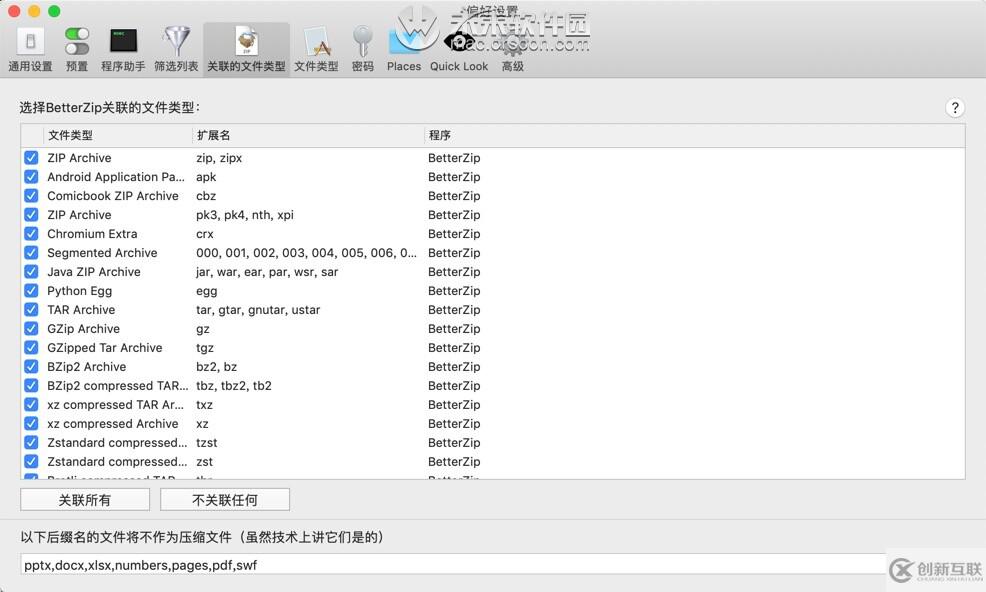Toggle the xz compressed TAR checkbox
Viewport: 986px width, 592px height.
coord(31,405)
